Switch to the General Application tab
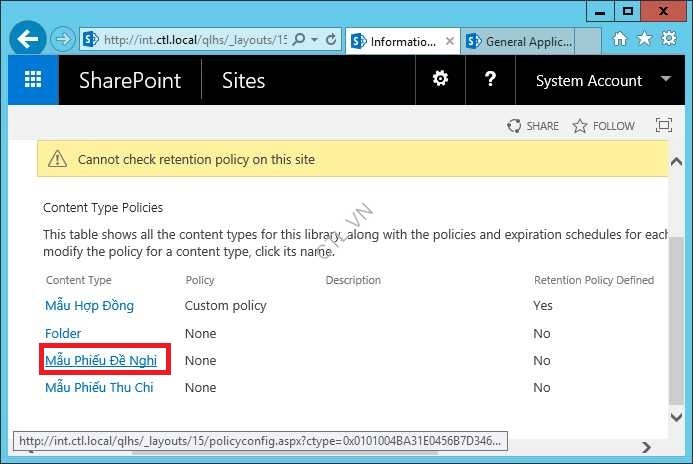The image size is (693, 464). pos(528,42)
